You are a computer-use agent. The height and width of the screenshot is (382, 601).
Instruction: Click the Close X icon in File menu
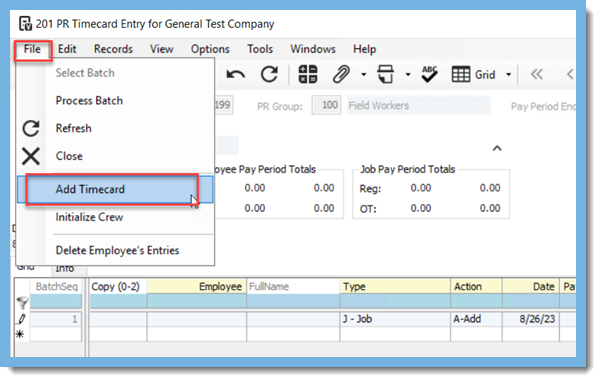(31, 156)
